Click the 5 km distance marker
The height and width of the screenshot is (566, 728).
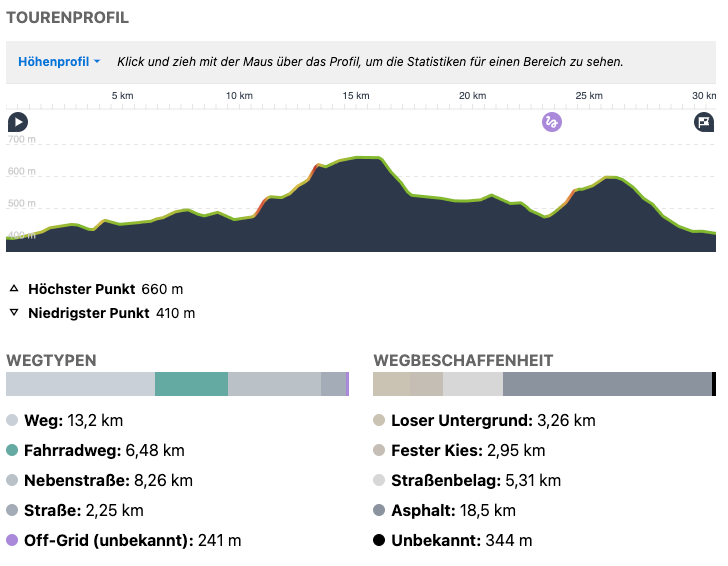122,95
